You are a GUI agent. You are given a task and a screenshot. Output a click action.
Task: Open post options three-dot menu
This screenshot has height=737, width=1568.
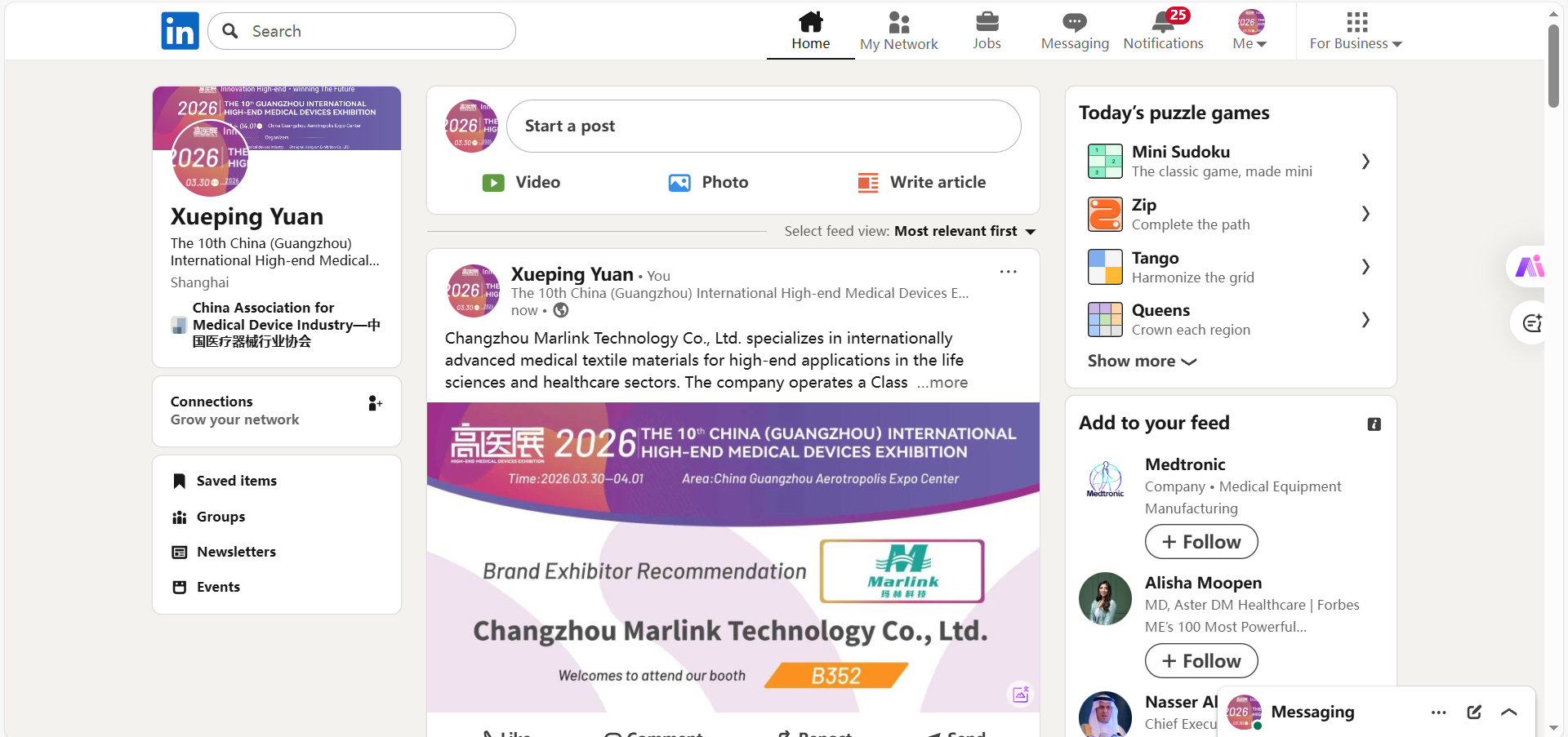point(1008,272)
